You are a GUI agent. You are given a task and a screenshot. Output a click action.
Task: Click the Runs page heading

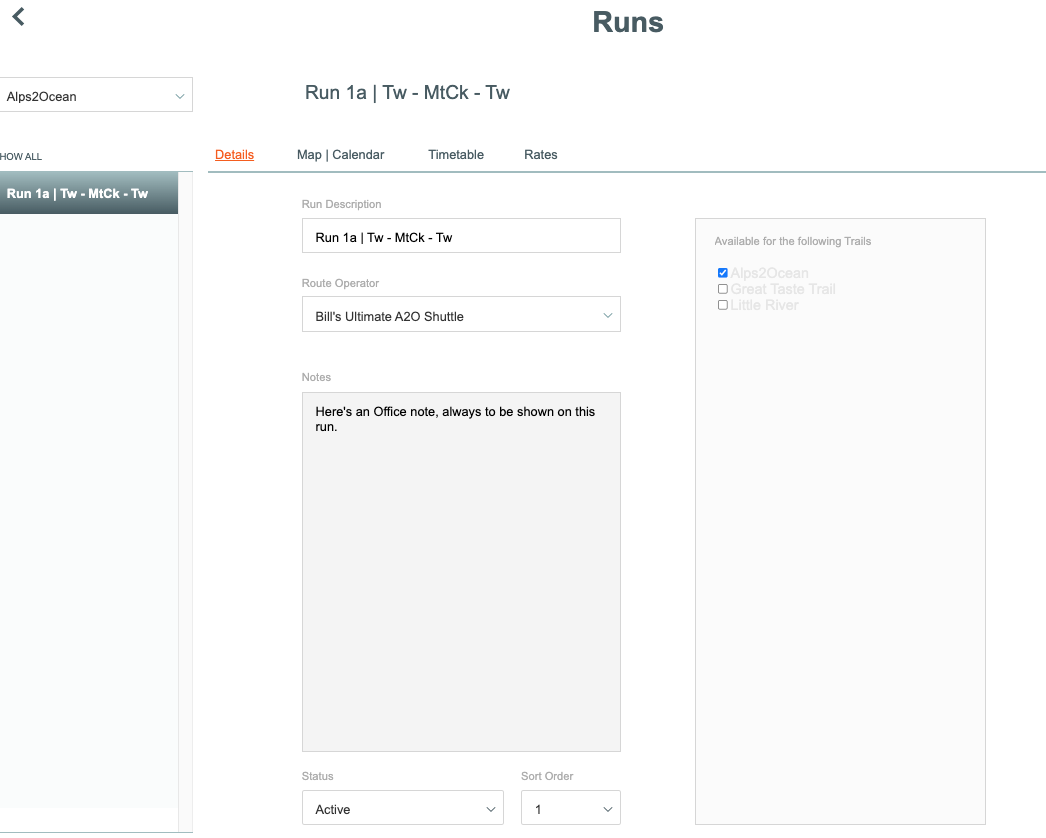pyautogui.click(x=628, y=22)
